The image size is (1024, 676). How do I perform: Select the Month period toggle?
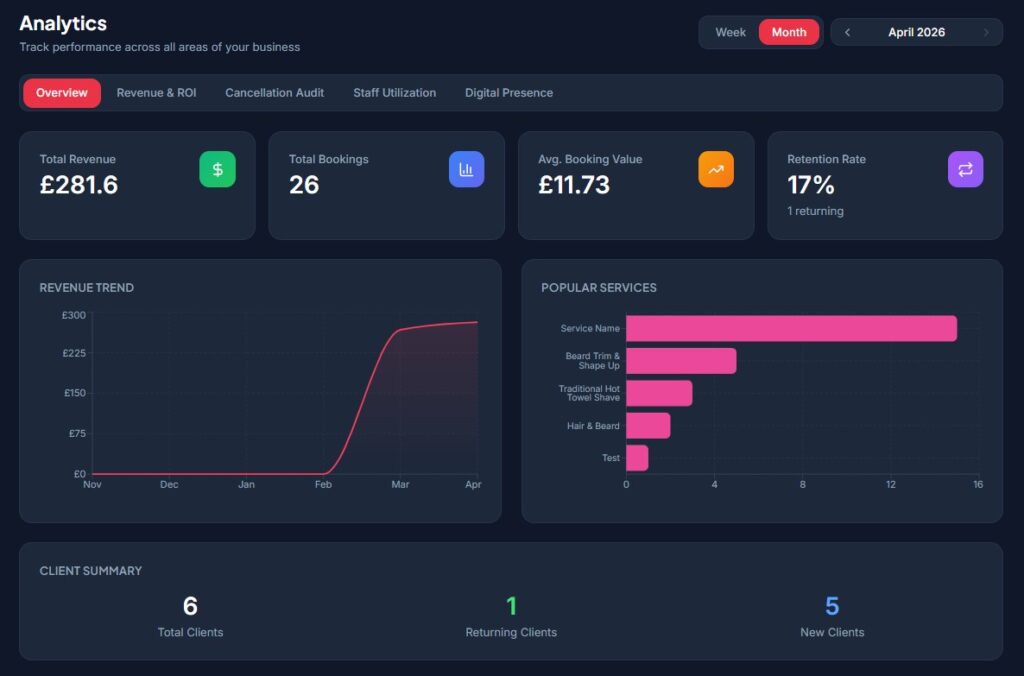(x=789, y=32)
